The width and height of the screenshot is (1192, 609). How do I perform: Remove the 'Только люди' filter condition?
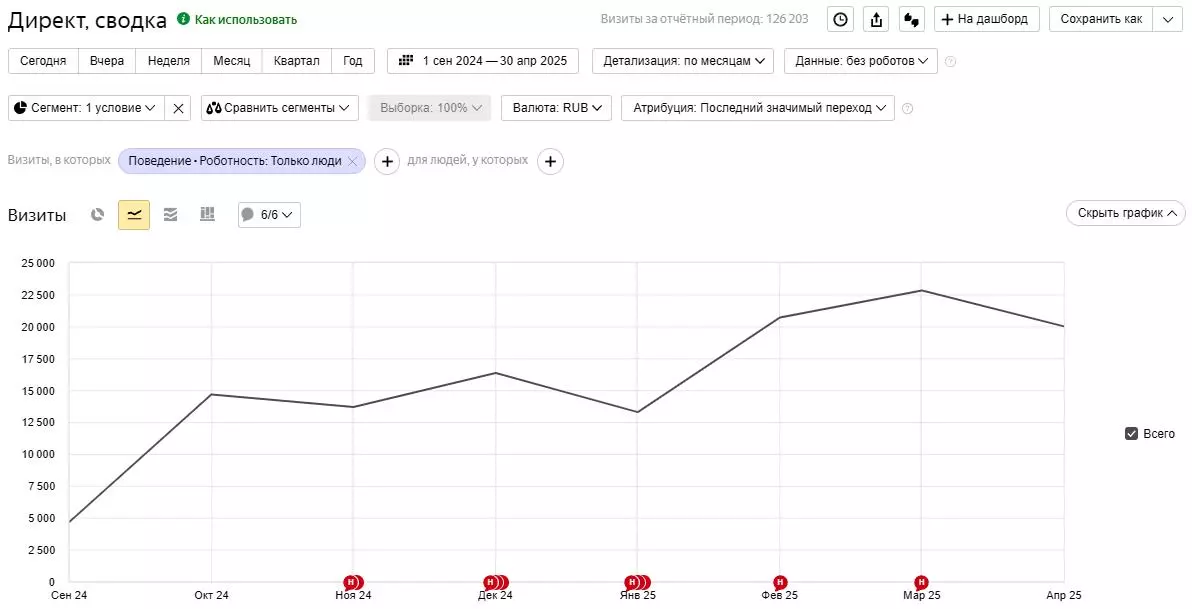coord(352,161)
